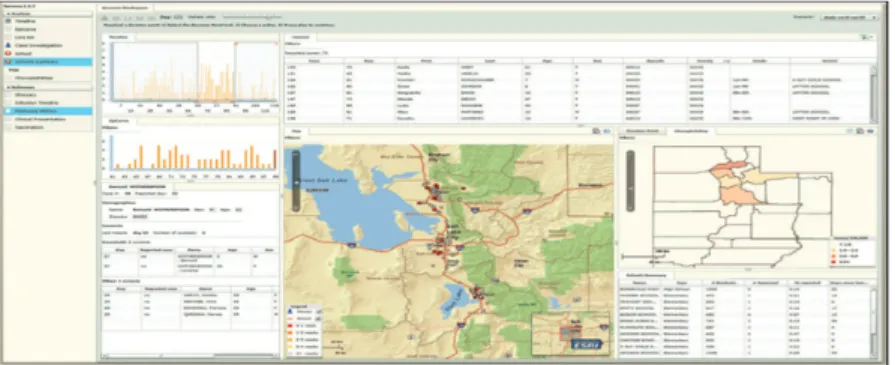The width and height of the screenshot is (895, 365).
Task: Select the EpiCurve chart tab
Action: point(119,121)
